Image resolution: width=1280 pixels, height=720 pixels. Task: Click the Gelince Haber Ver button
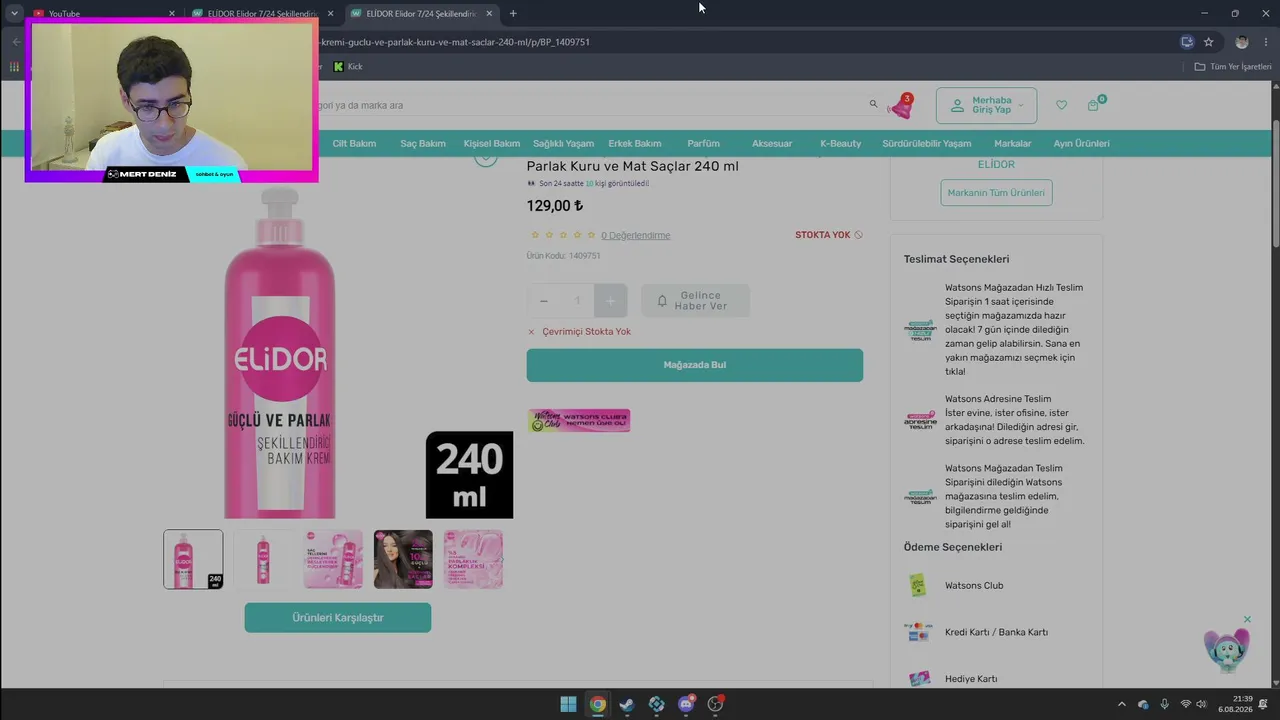tap(695, 301)
